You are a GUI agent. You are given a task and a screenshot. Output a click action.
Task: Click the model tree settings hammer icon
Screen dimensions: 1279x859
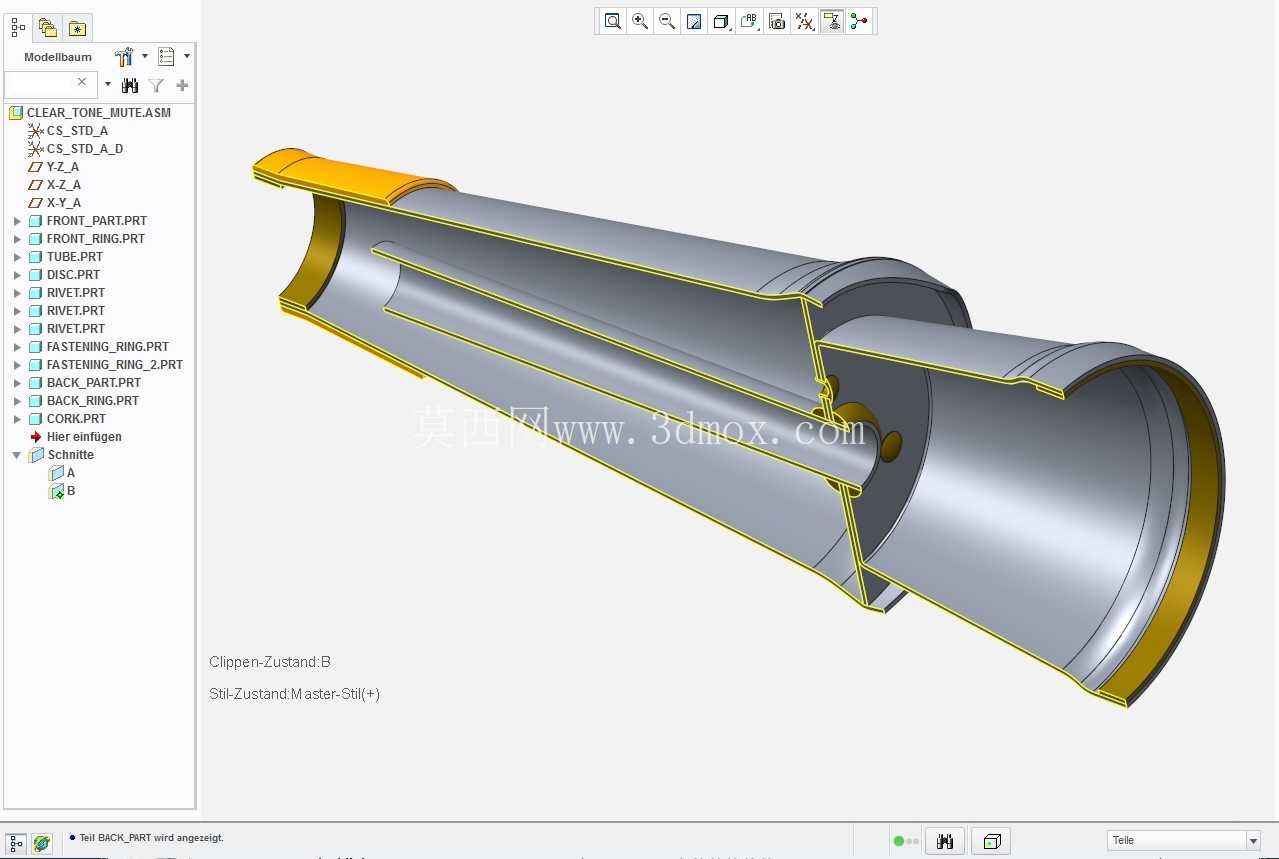[x=124, y=57]
